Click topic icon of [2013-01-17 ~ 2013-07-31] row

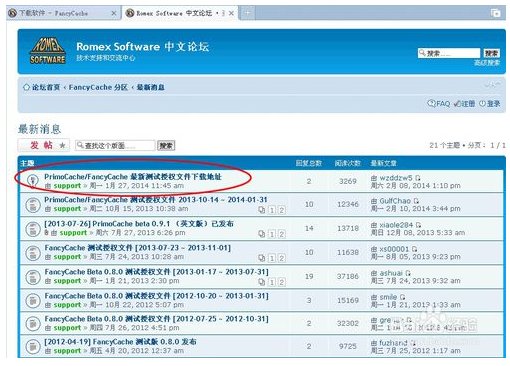pyautogui.click(x=33, y=276)
